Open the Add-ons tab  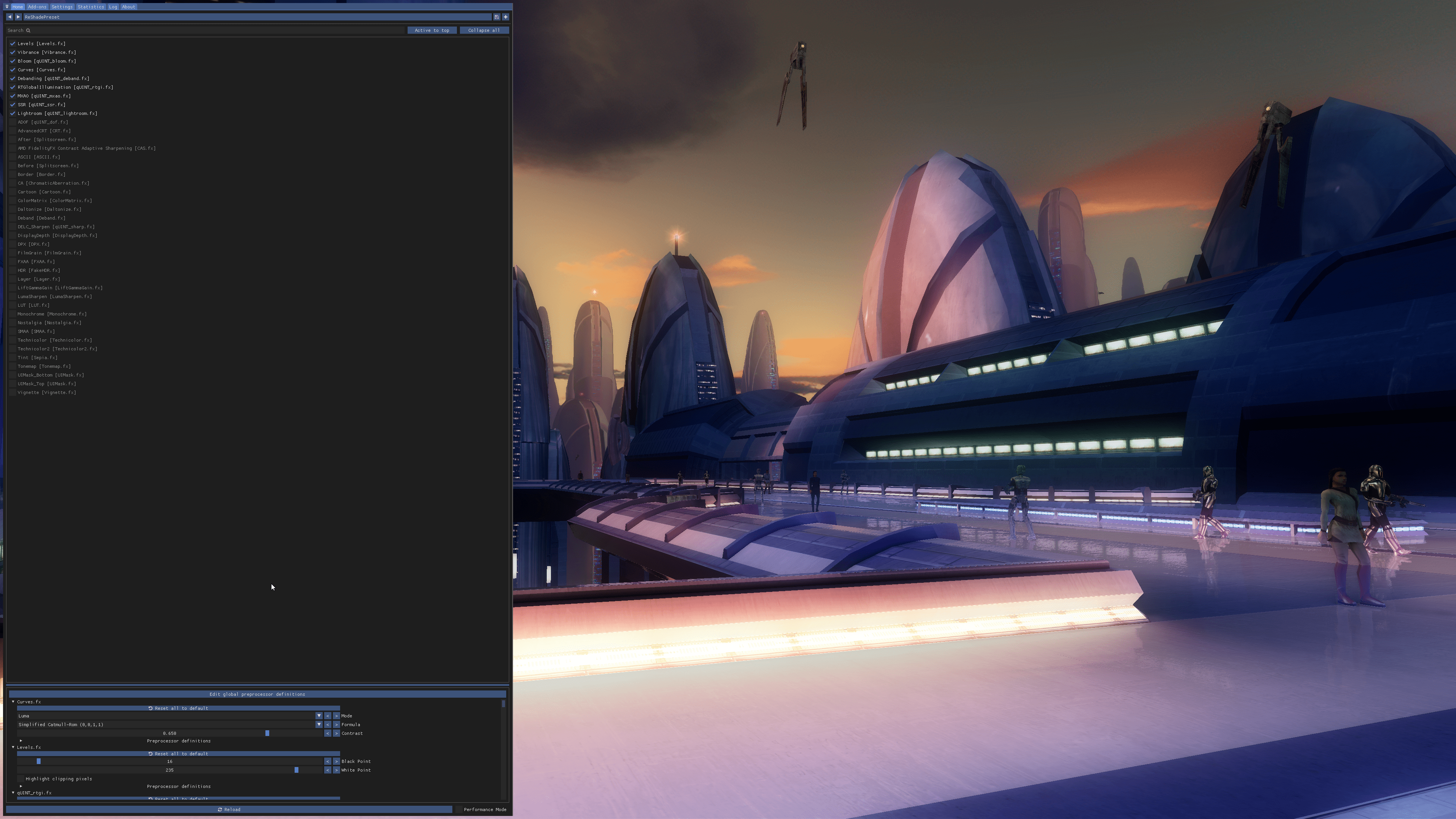pos(37,7)
